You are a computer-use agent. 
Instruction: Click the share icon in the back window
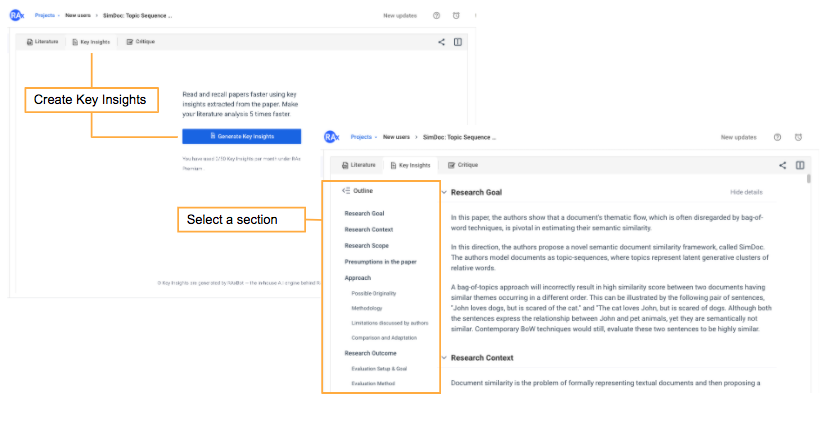pos(441,42)
